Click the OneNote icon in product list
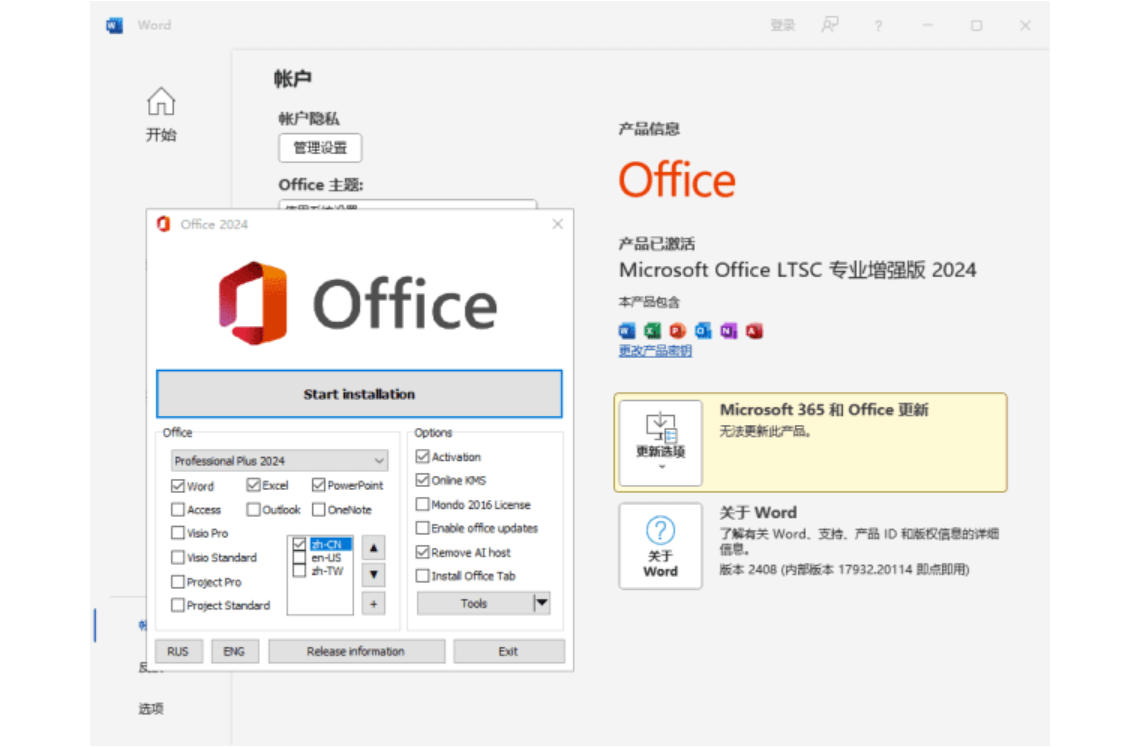Screen dimensions: 1140x747 click(x=729, y=330)
